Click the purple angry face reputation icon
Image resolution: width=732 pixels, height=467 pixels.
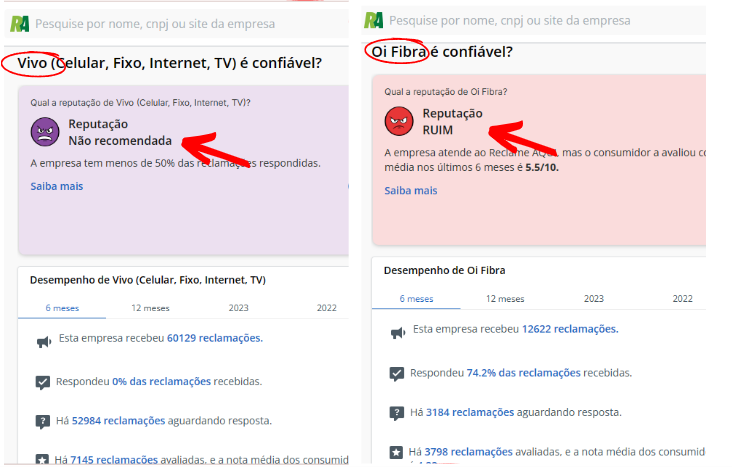click(x=45, y=132)
